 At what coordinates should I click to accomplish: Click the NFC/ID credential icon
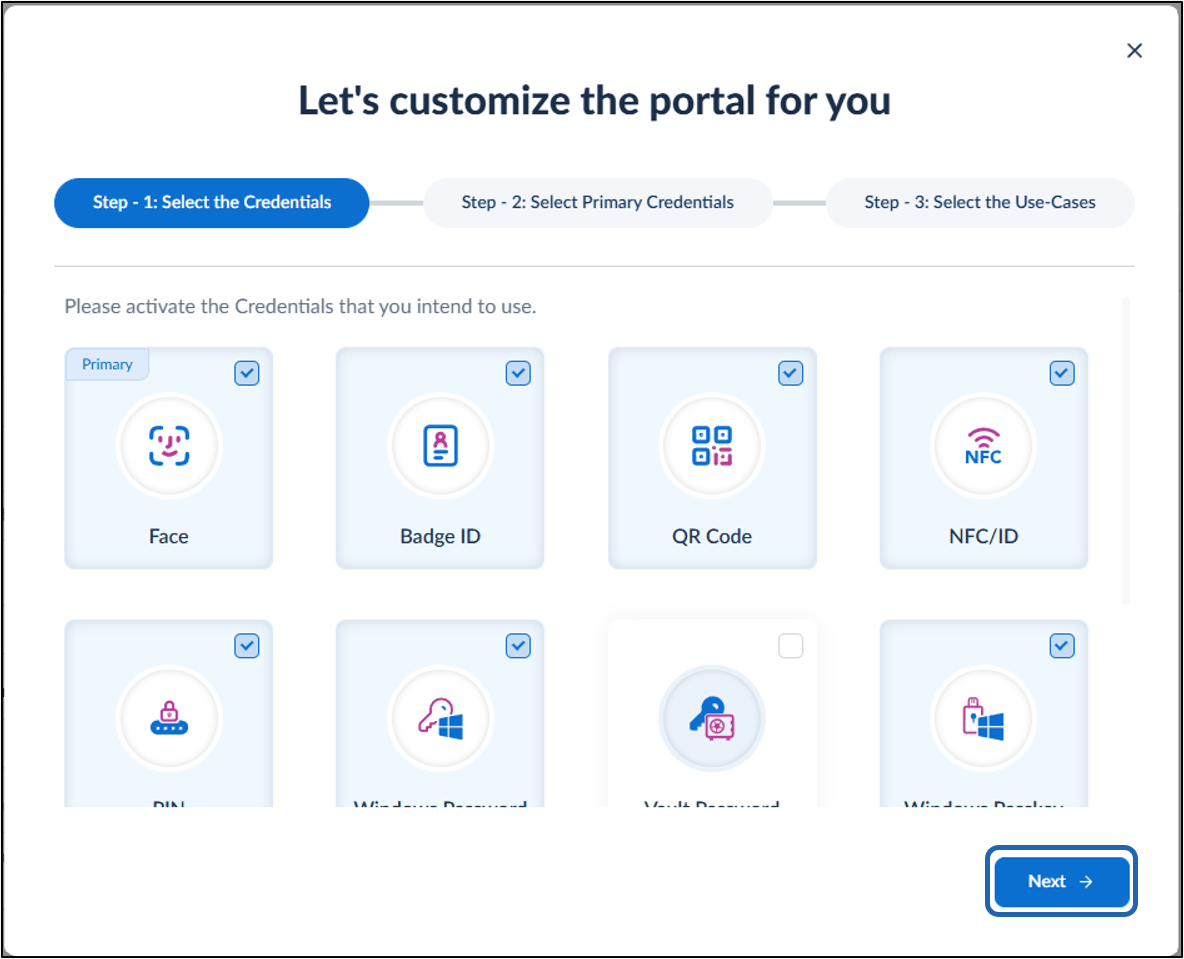[983, 446]
